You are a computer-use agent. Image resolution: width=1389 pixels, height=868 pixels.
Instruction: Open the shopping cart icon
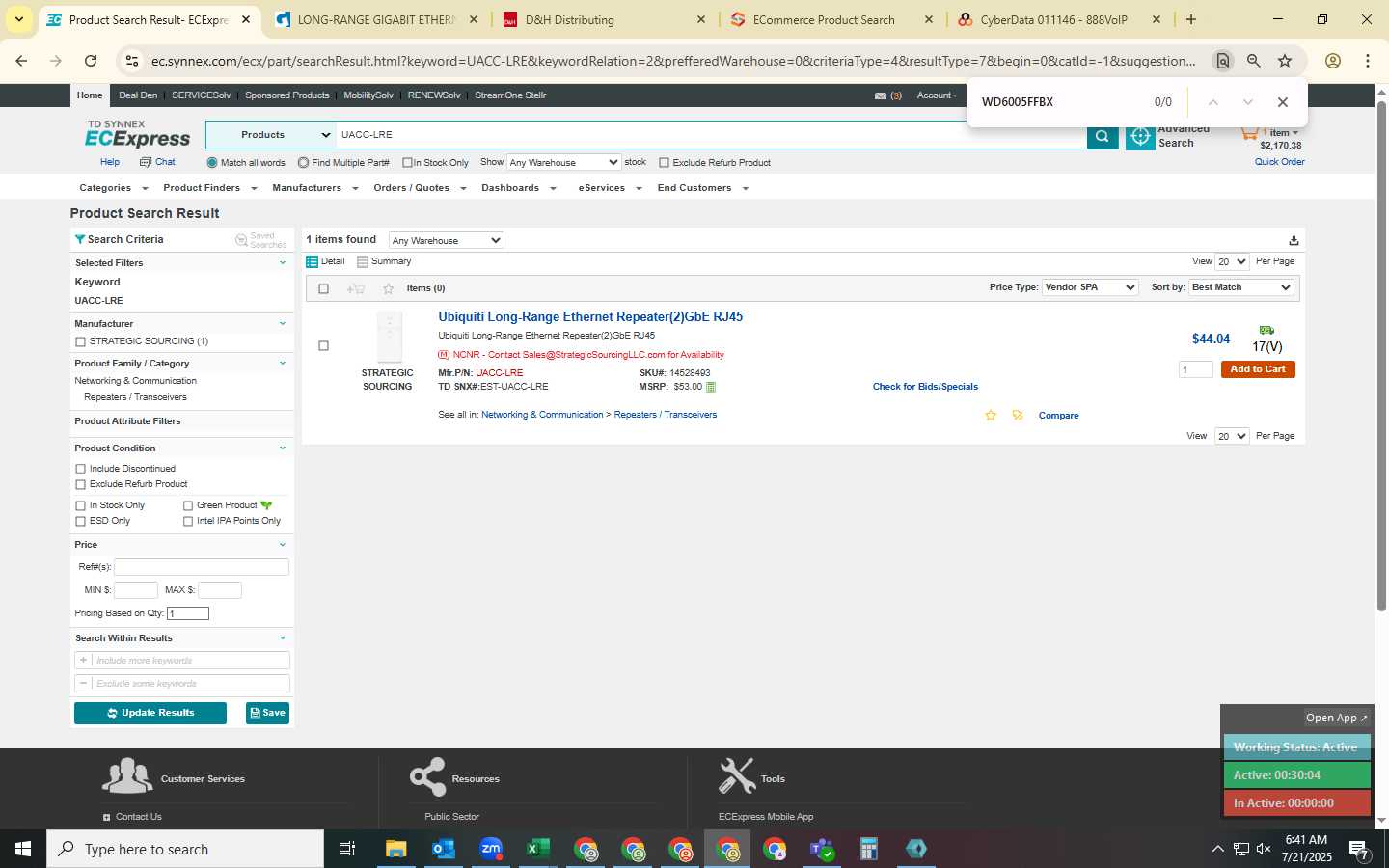(1250, 132)
